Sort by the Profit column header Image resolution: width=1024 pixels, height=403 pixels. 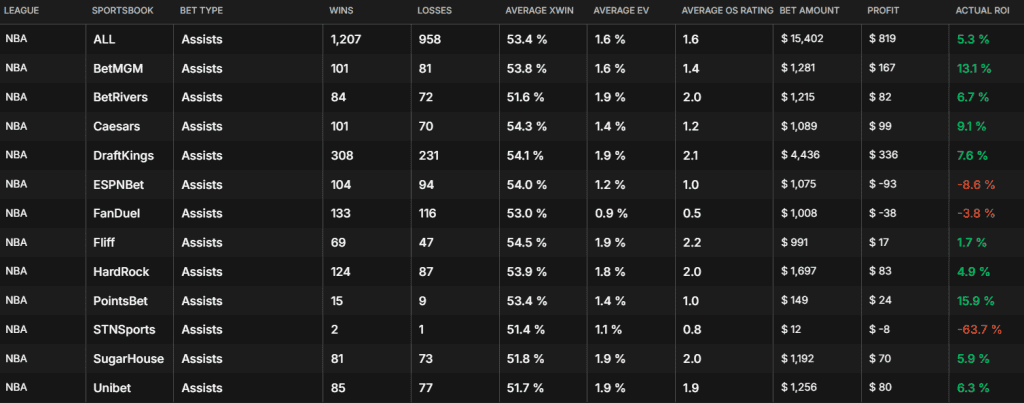tap(883, 11)
